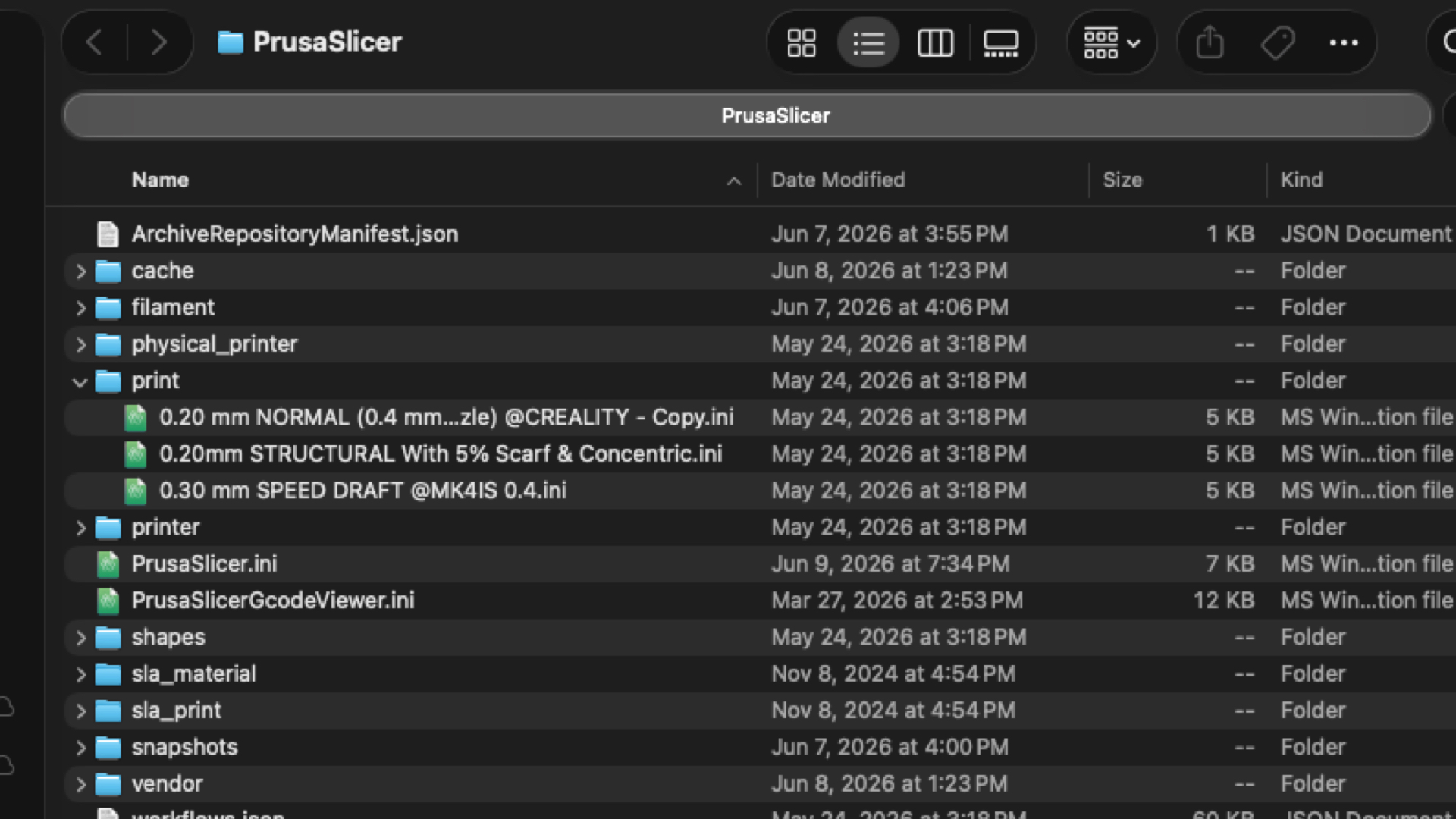Click the 0.20mm STRUCTURAL ini file icon
The image size is (1456, 819).
135,454
